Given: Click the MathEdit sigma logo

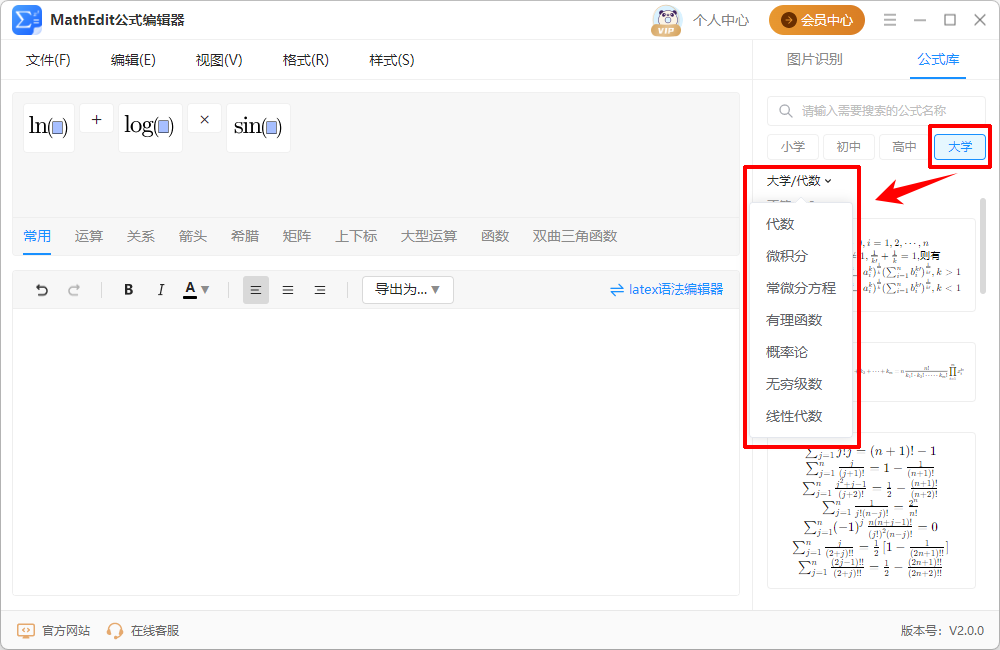Looking at the screenshot, I should [27, 20].
